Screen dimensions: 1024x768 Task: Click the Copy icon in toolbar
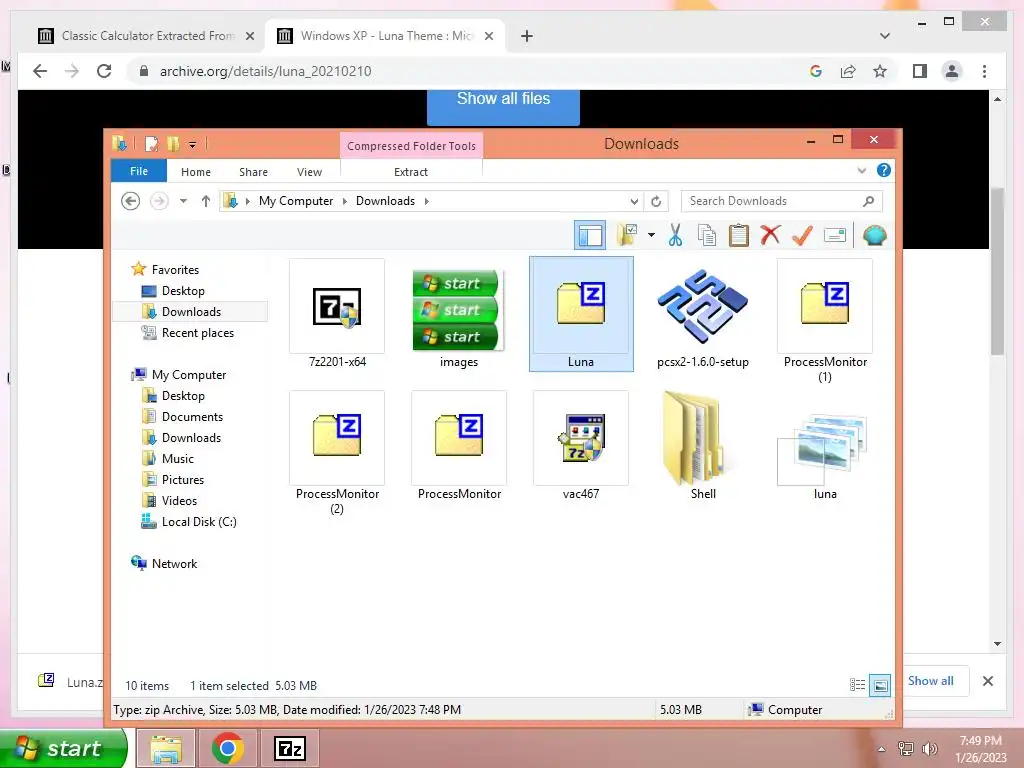(707, 235)
